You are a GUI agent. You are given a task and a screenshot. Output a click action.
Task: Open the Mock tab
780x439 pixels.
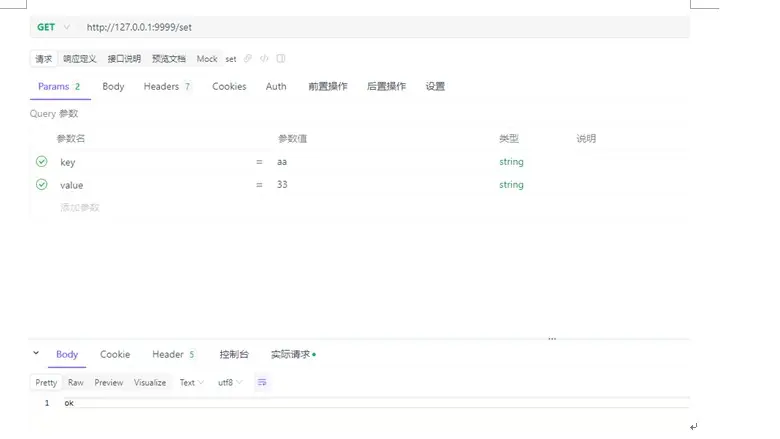click(x=207, y=59)
